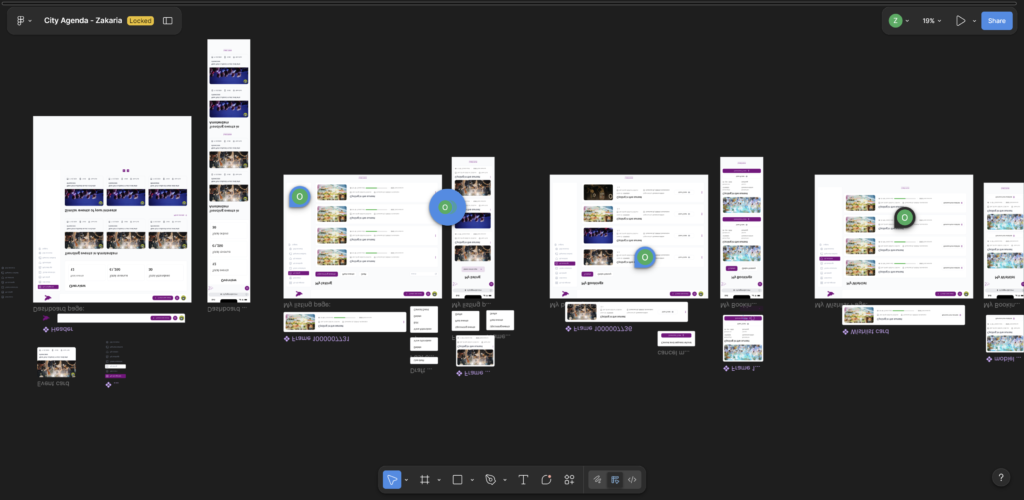This screenshot has width=1024, height=500.
Task: Select the Text tool
Action: pyautogui.click(x=523, y=480)
